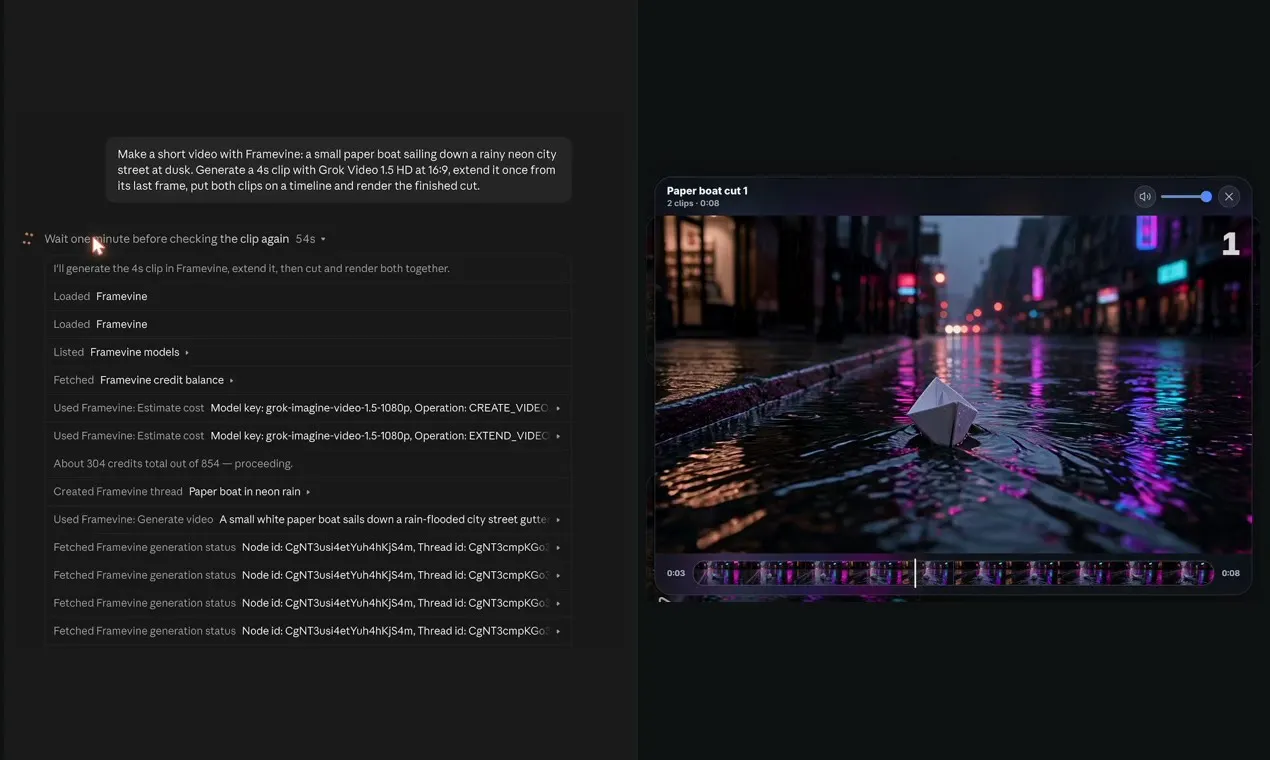Adjust the player volume slider
Screen dimensions: 1270x760
pyautogui.click(x=1186, y=197)
